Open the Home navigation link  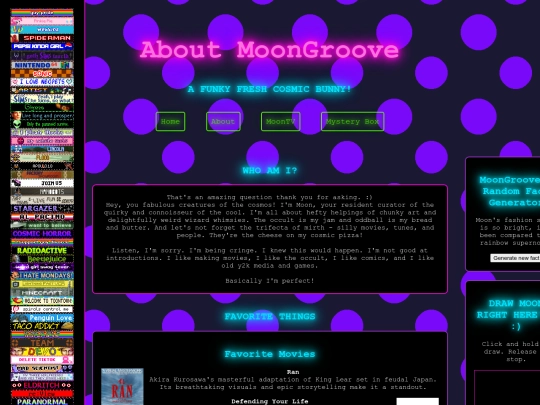[170, 122]
